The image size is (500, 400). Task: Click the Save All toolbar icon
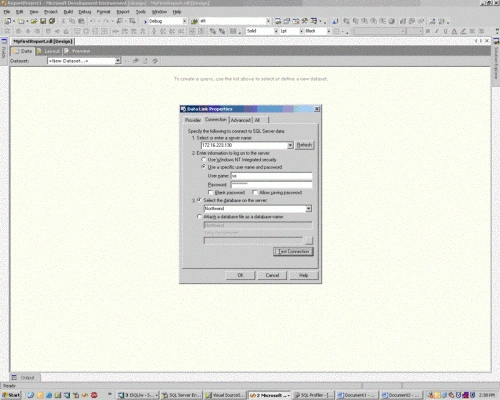click(x=52, y=21)
